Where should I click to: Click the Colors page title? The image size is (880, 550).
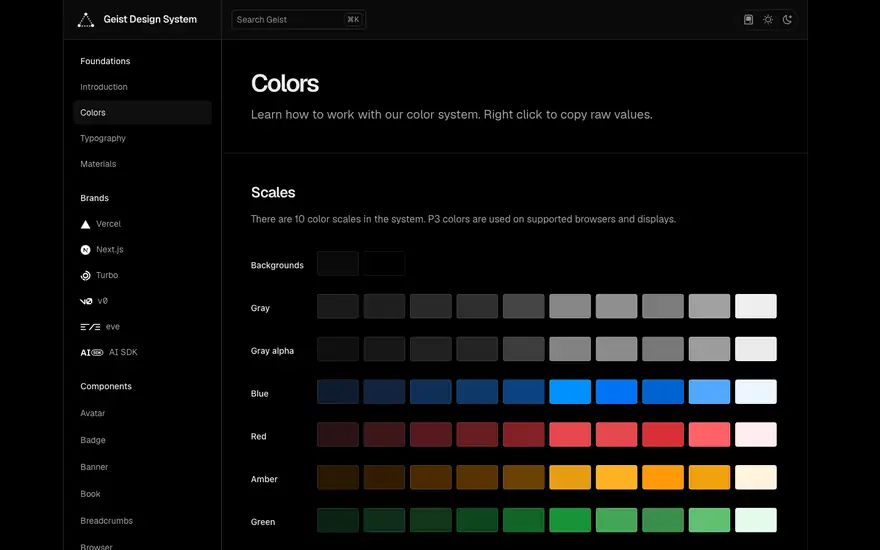[285, 84]
